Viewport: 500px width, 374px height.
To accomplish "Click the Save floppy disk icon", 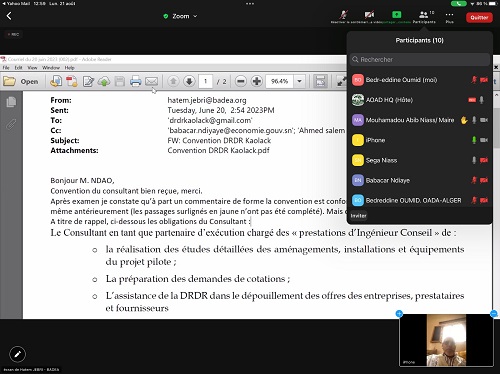I will [x=120, y=81].
